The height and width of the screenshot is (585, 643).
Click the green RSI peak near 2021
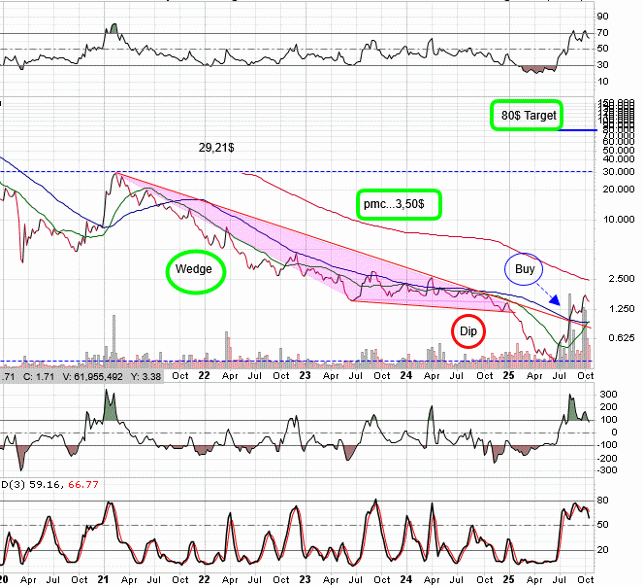point(114,28)
